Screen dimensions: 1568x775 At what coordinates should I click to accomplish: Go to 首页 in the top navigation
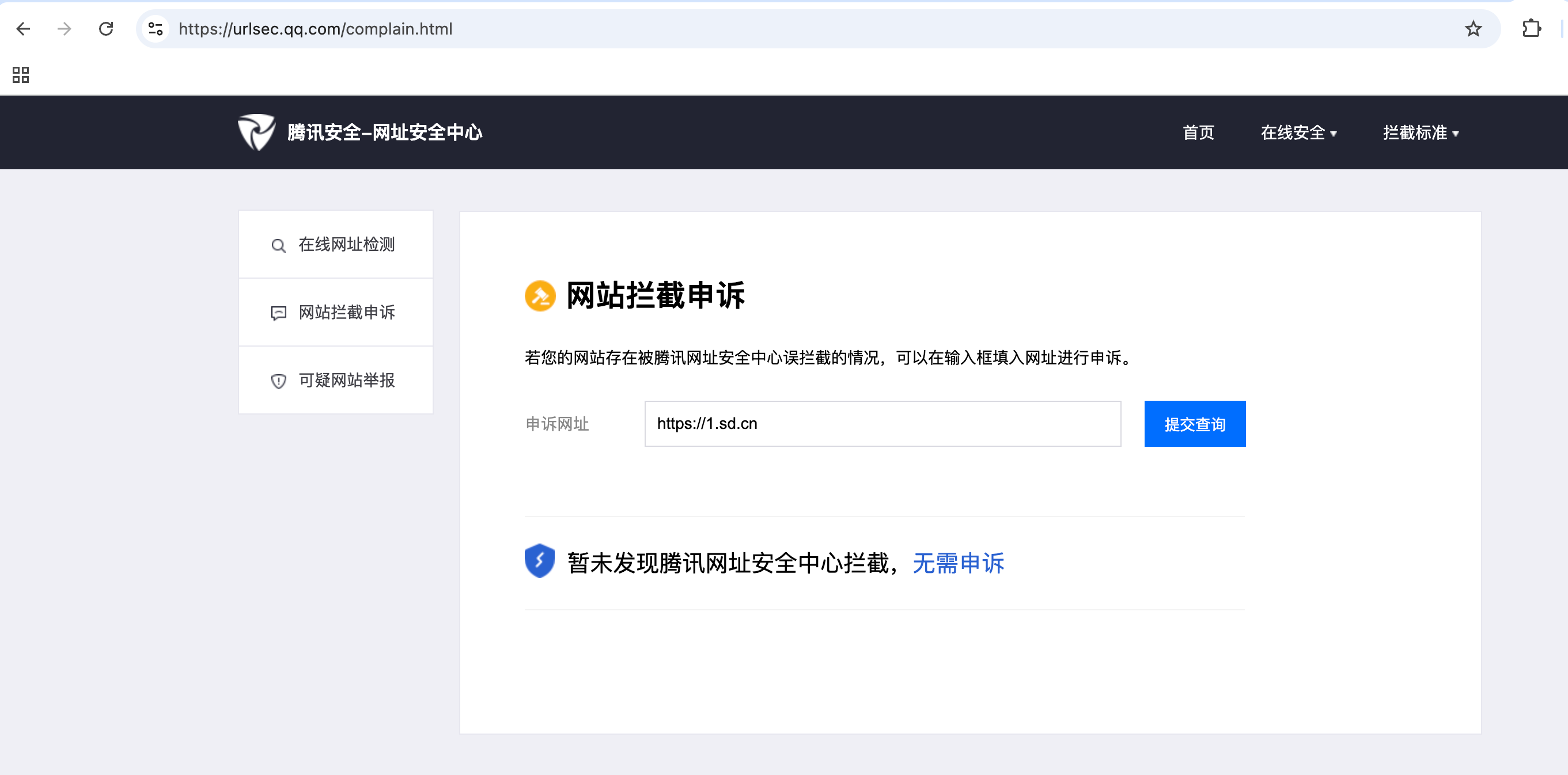[x=1198, y=132]
